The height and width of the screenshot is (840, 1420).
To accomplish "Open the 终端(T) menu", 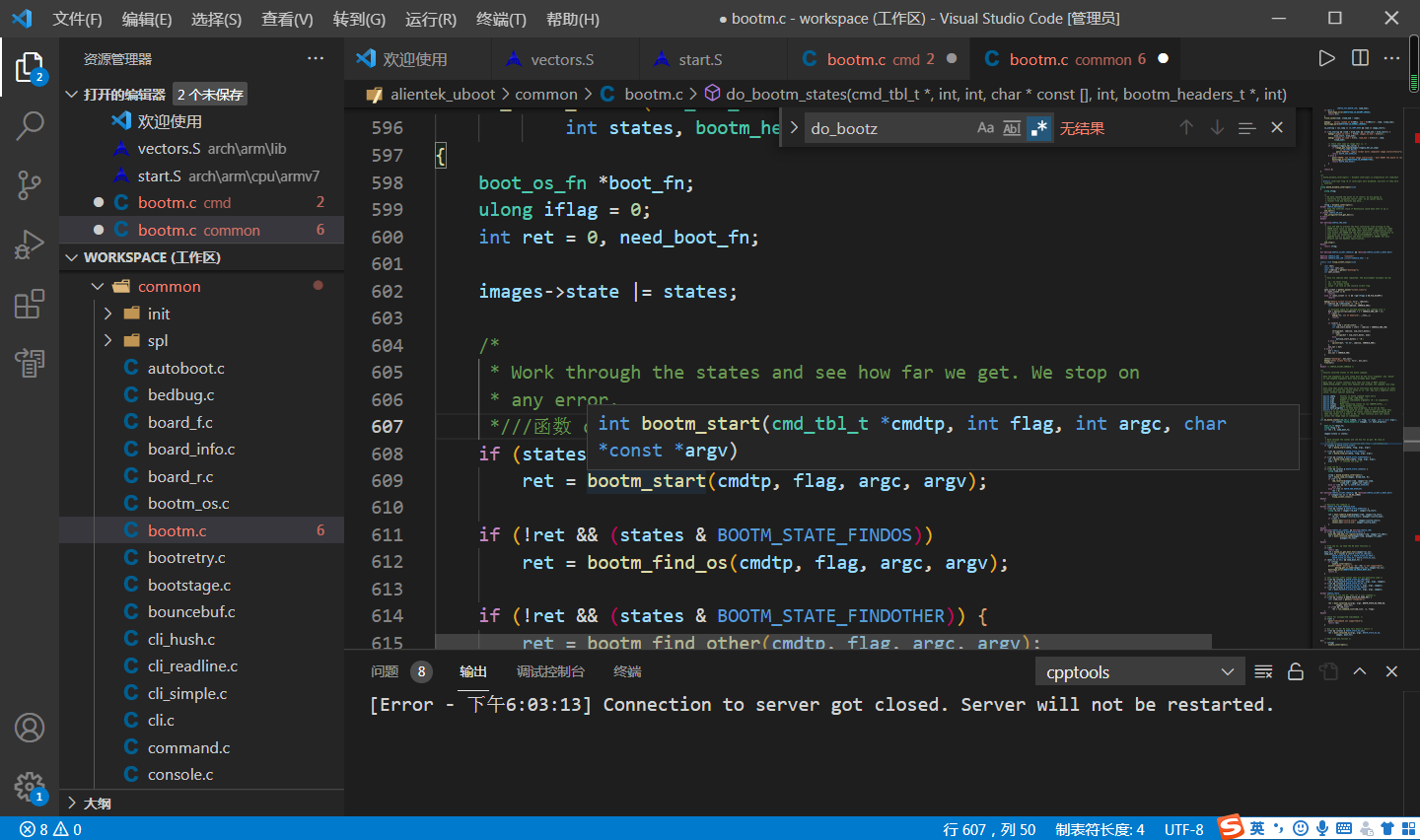I will pos(501,19).
